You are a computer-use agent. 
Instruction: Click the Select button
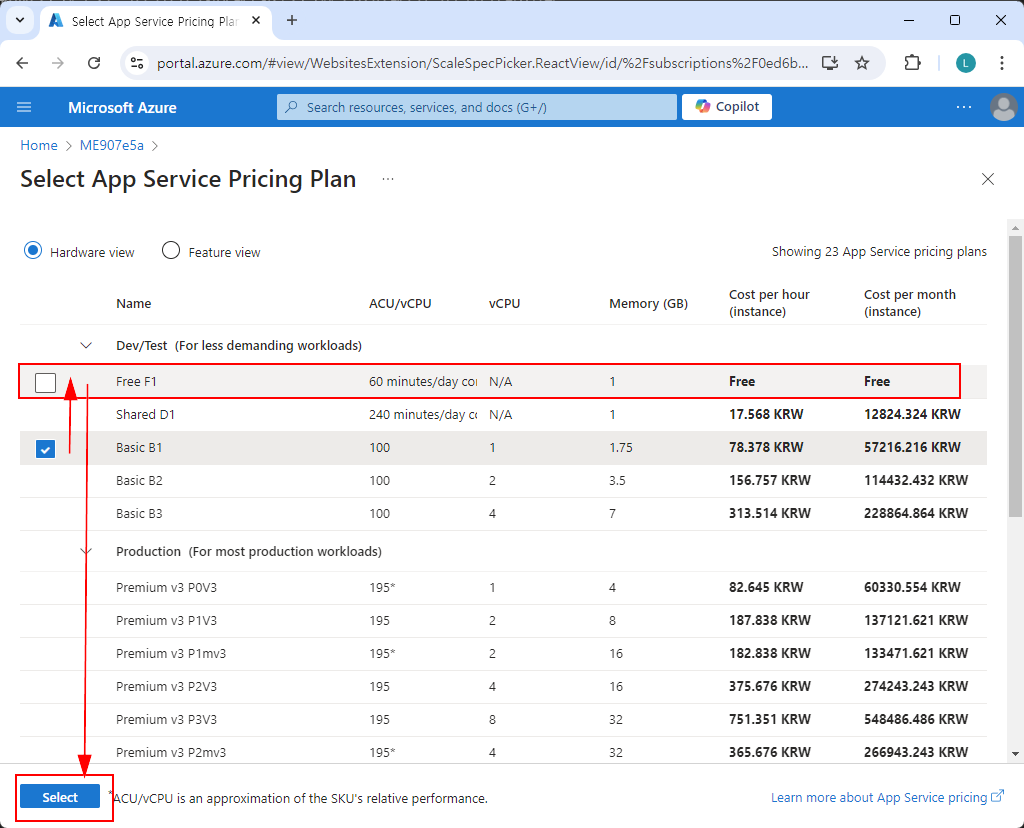click(x=60, y=797)
